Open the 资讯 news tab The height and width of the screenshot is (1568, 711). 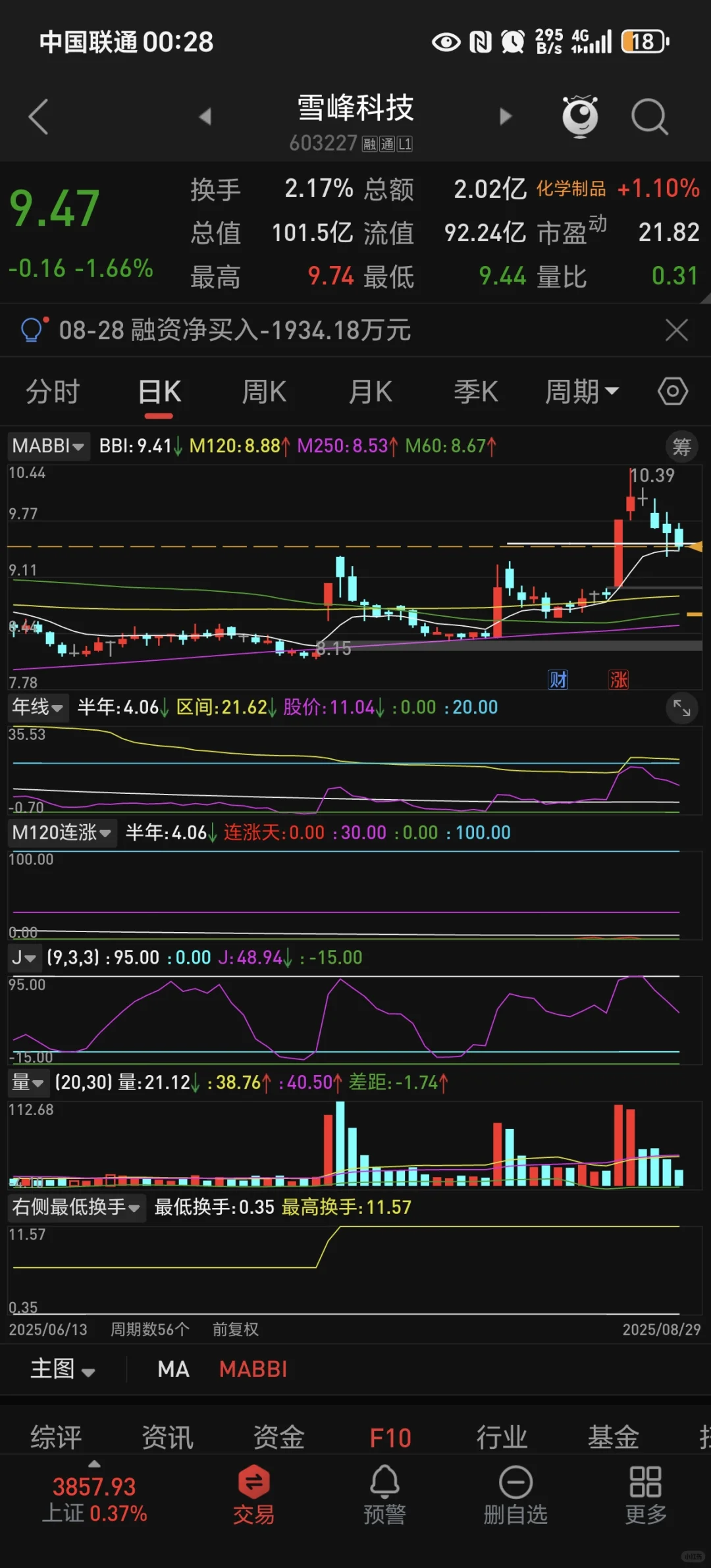(x=167, y=1437)
